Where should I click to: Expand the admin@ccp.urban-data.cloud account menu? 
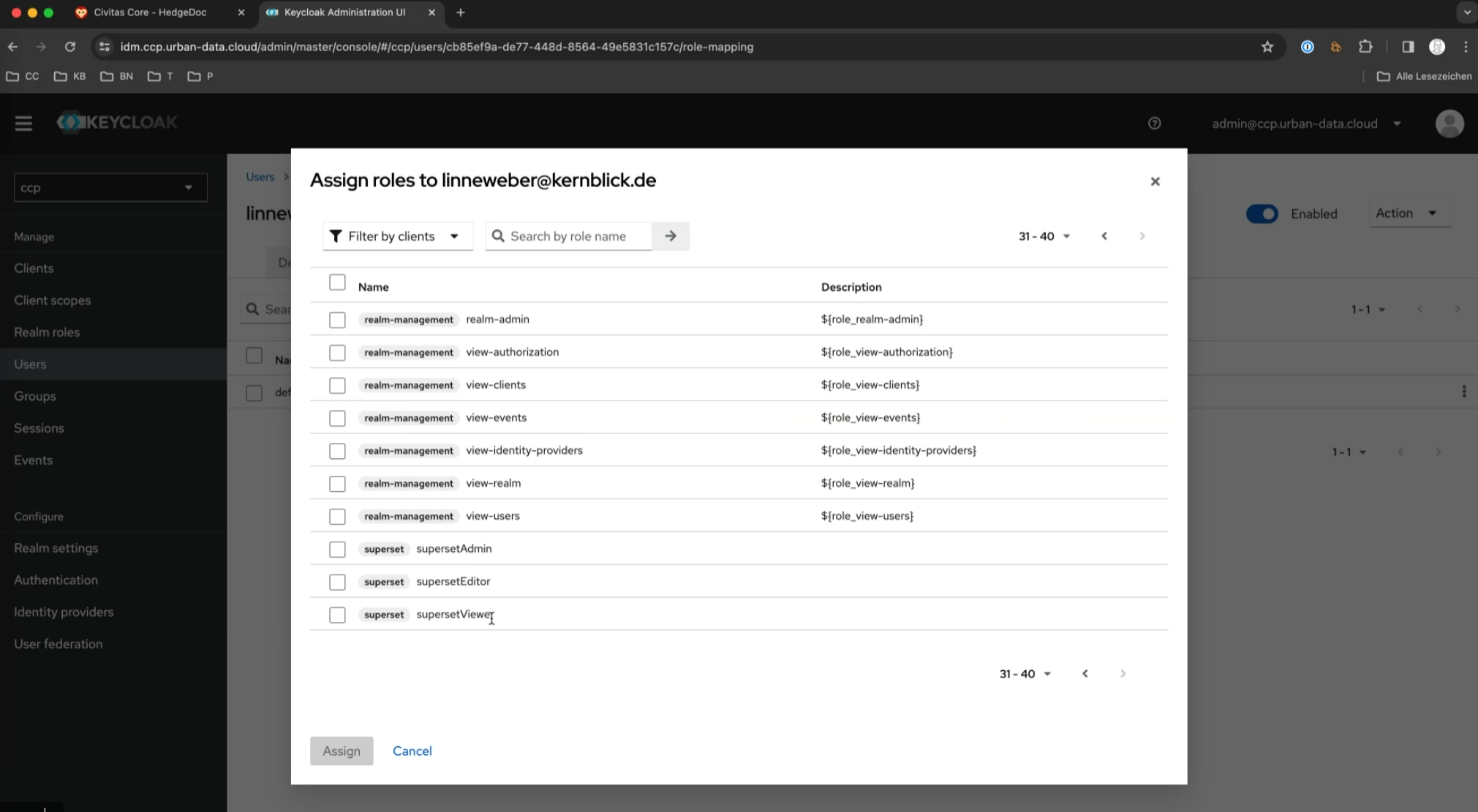(1306, 124)
